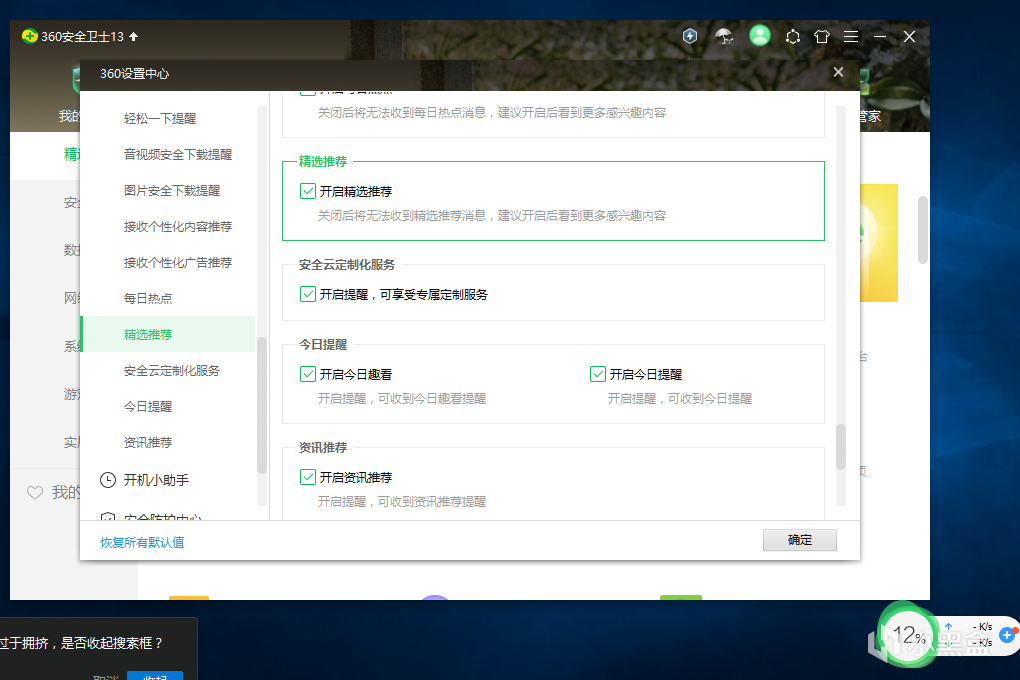Click the clock icon beside 开机小助手
This screenshot has width=1020, height=680.
(x=108, y=480)
